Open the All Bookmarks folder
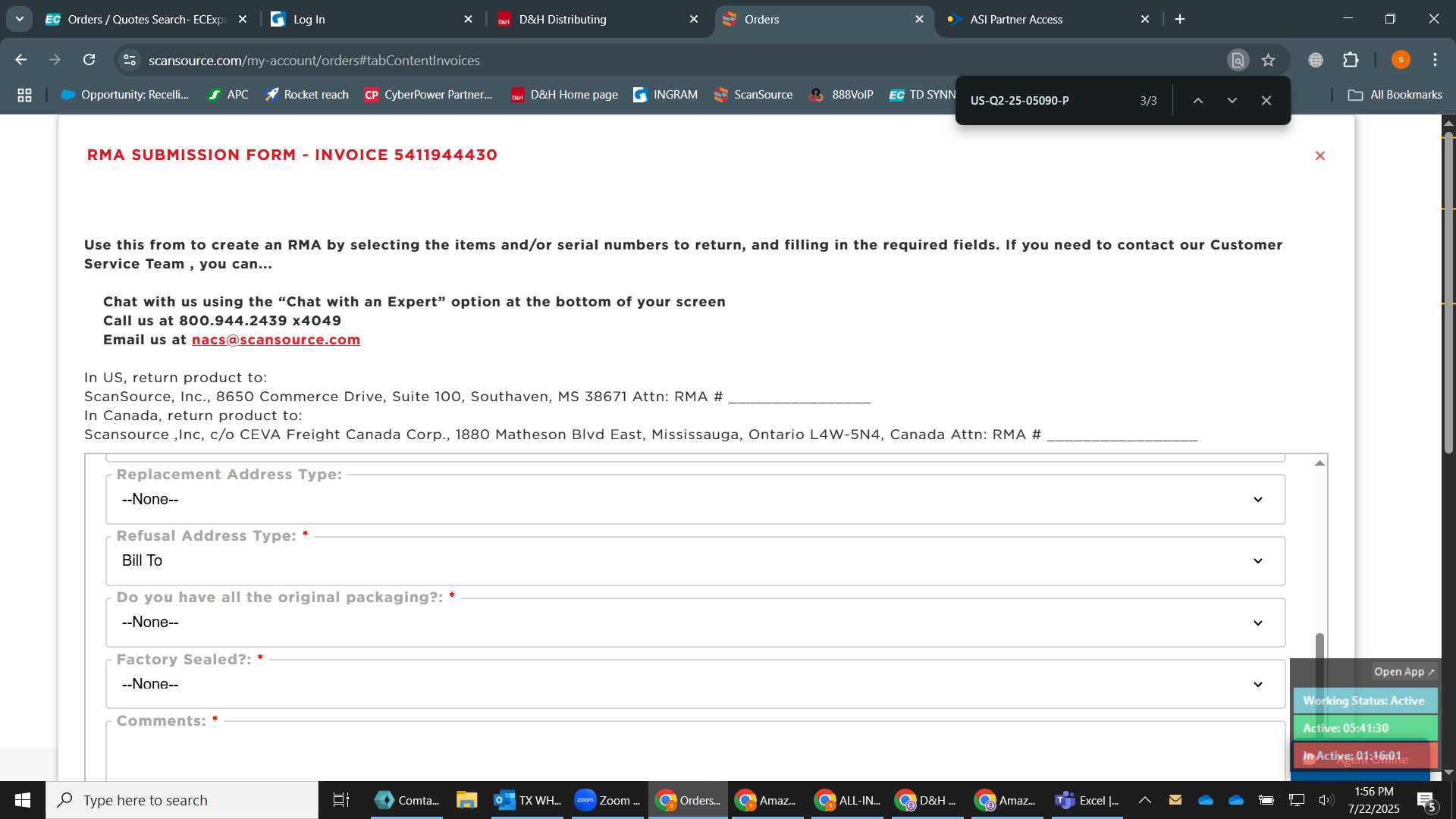Viewport: 1456px width, 819px height. [x=1395, y=95]
